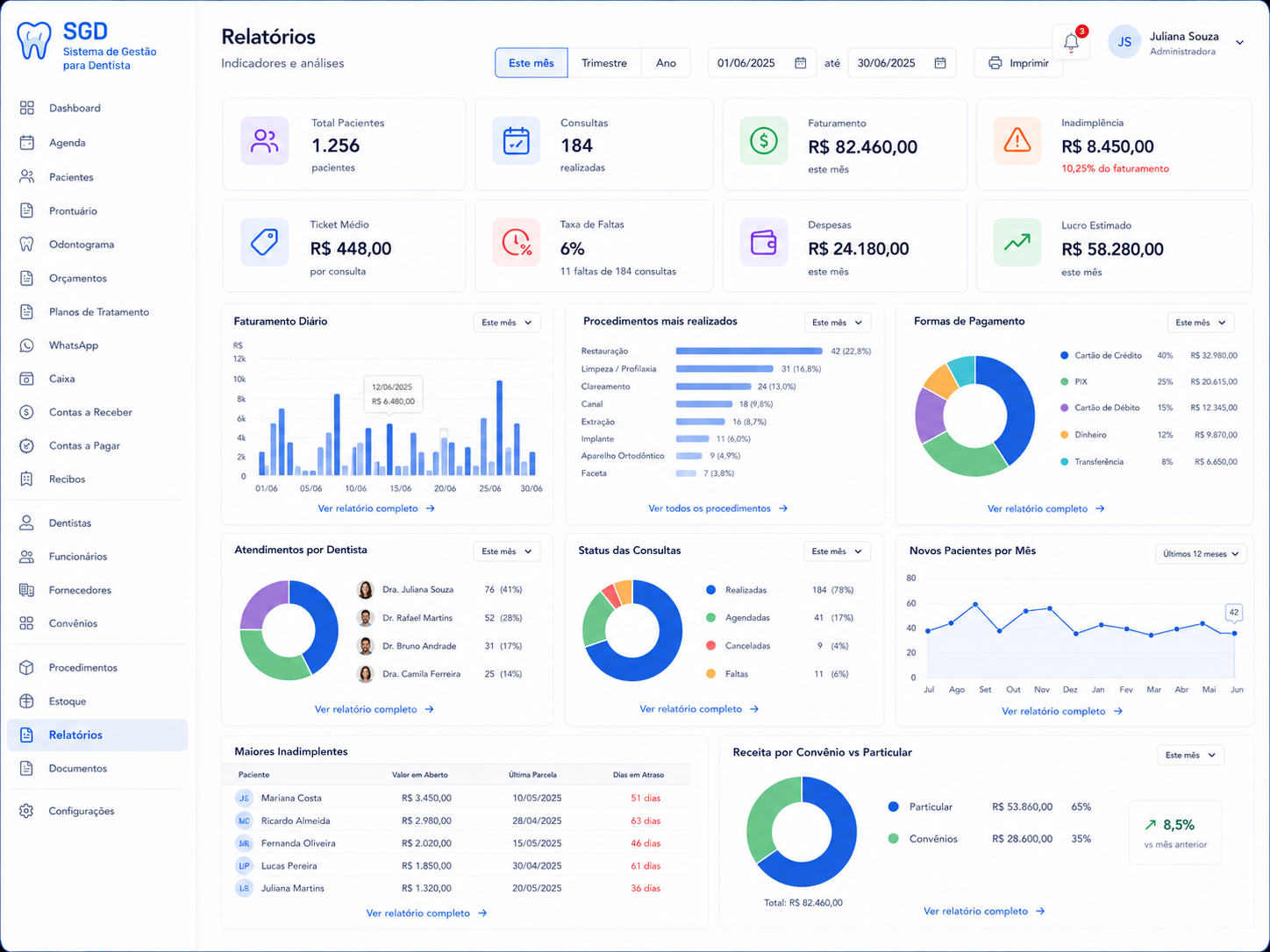Click the Inadimplência warning triangle icon
1270x952 pixels.
[x=1017, y=140]
